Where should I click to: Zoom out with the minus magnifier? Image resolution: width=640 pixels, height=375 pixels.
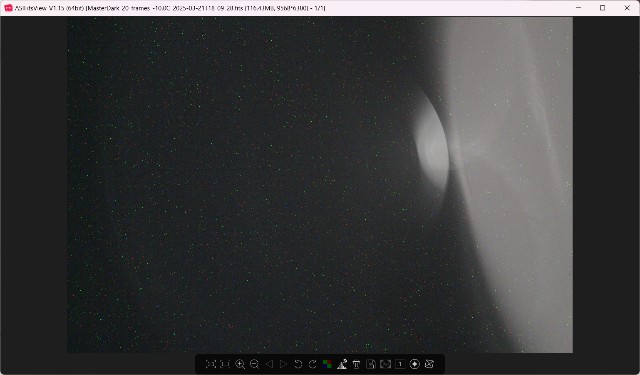coord(254,364)
